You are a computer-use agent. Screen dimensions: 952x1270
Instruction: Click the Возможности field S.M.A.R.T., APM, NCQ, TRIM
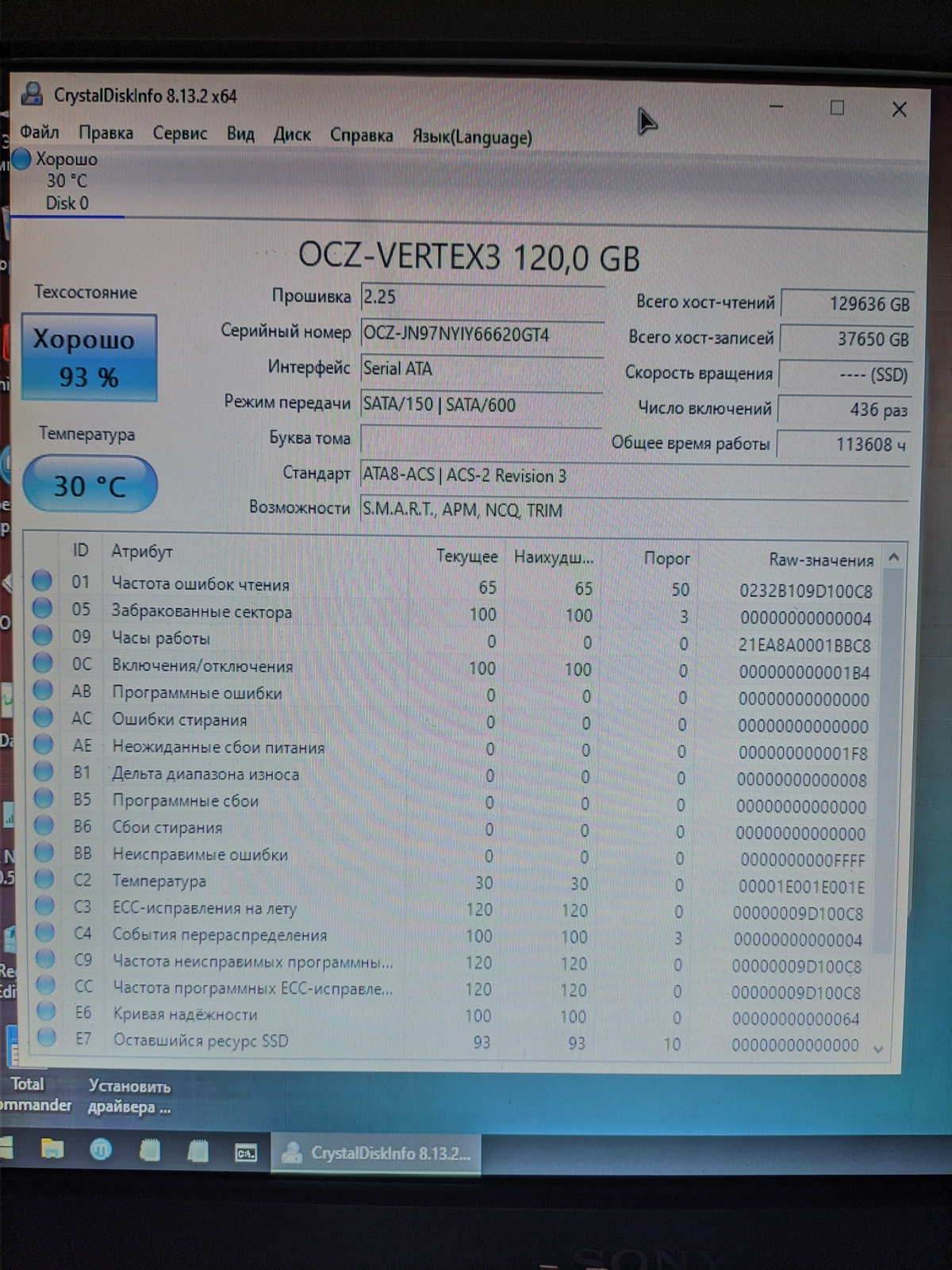(x=635, y=510)
